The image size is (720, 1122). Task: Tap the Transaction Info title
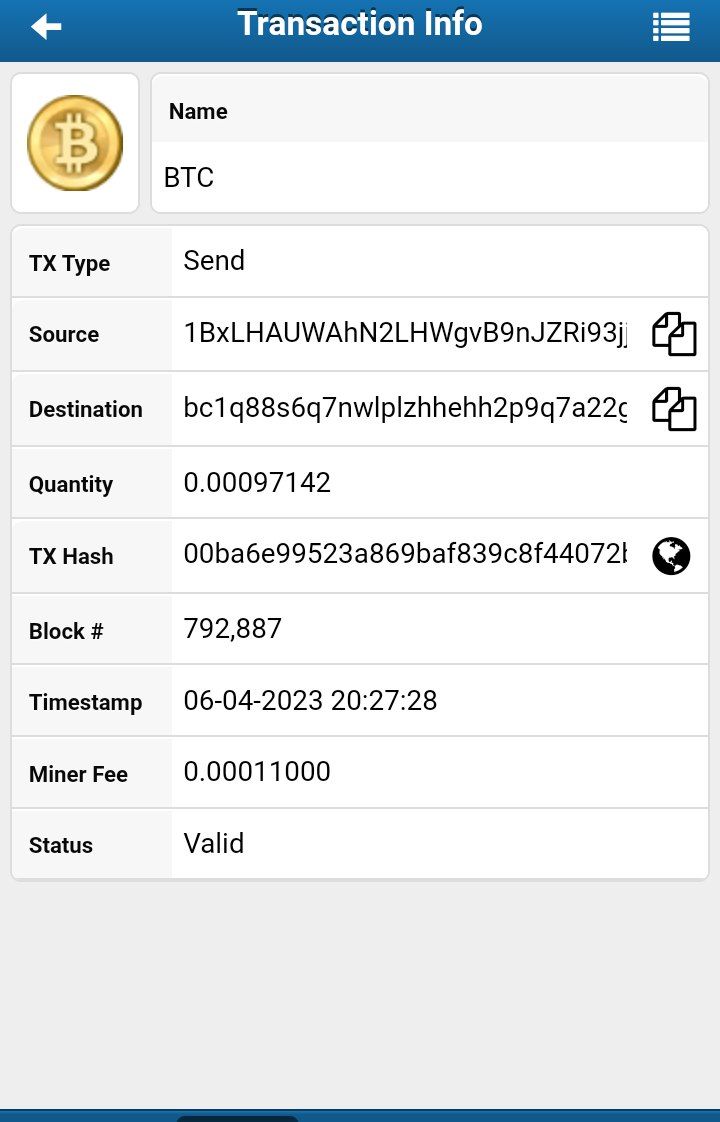(360, 24)
